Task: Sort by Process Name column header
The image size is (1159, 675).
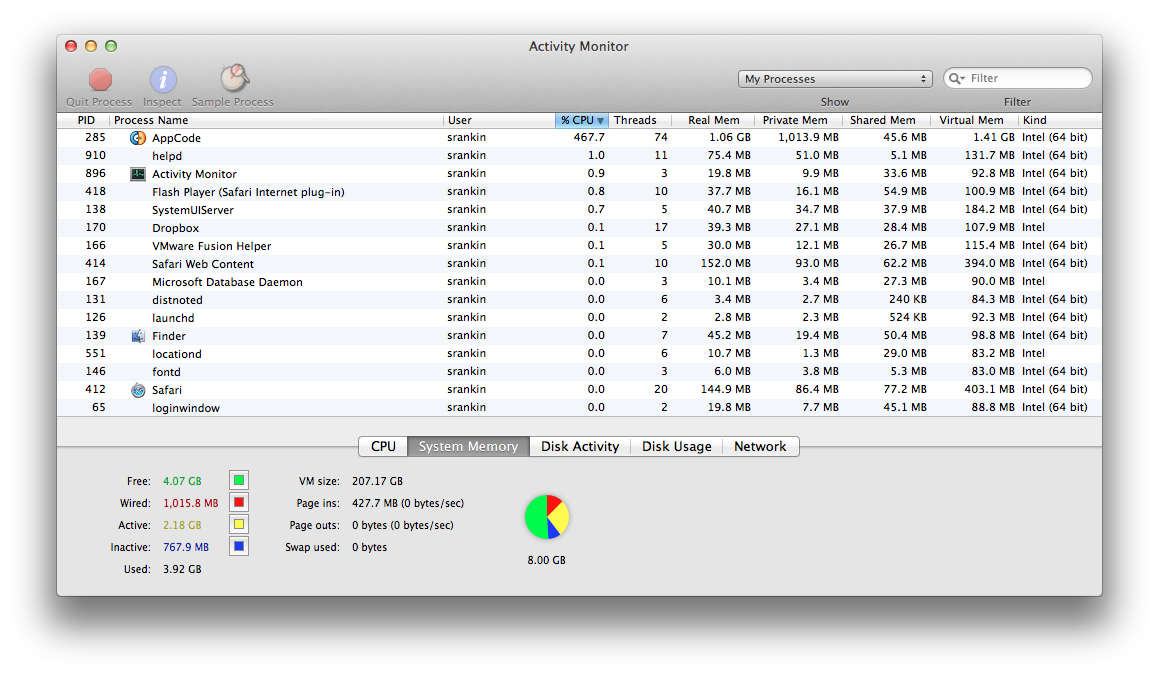Action: click(x=276, y=120)
